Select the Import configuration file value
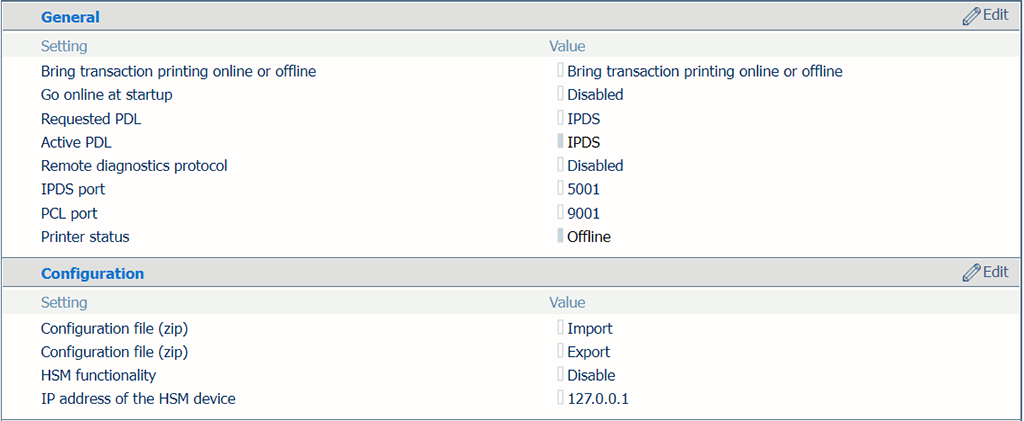The image size is (1024, 421). (x=590, y=328)
